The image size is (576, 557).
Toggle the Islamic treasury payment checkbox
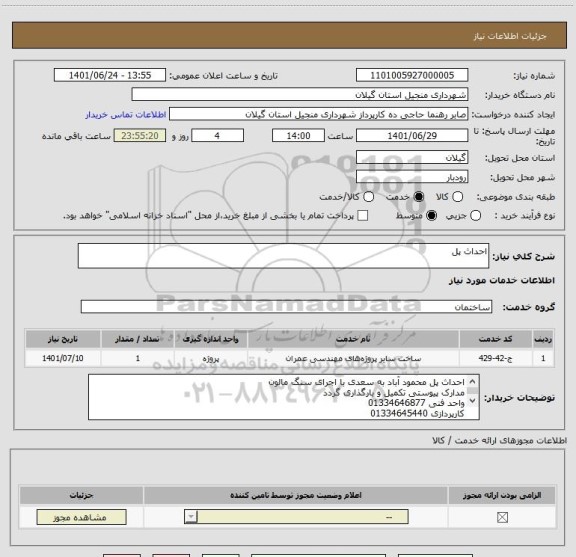[x=363, y=216]
